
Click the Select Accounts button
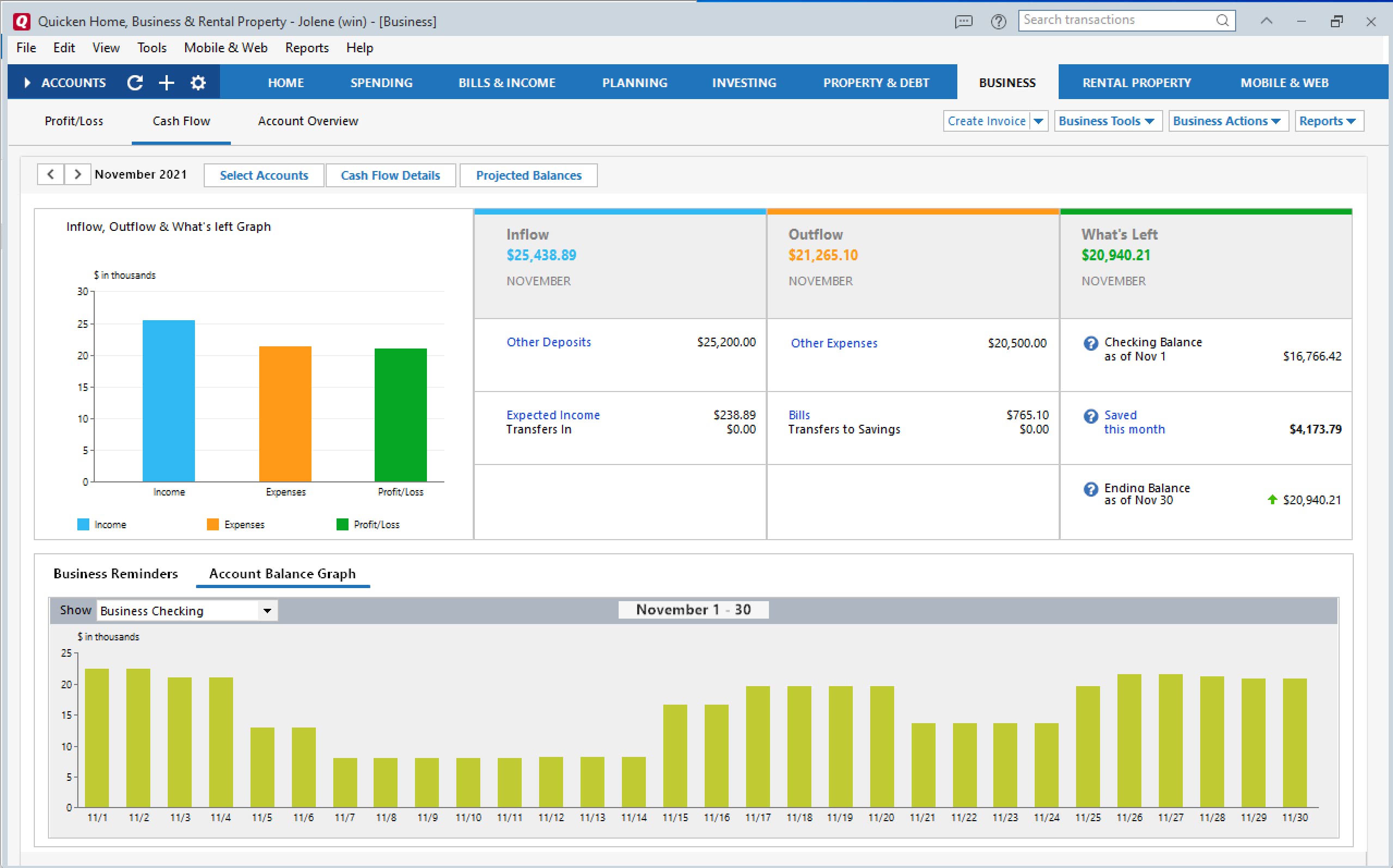pyautogui.click(x=264, y=175)
